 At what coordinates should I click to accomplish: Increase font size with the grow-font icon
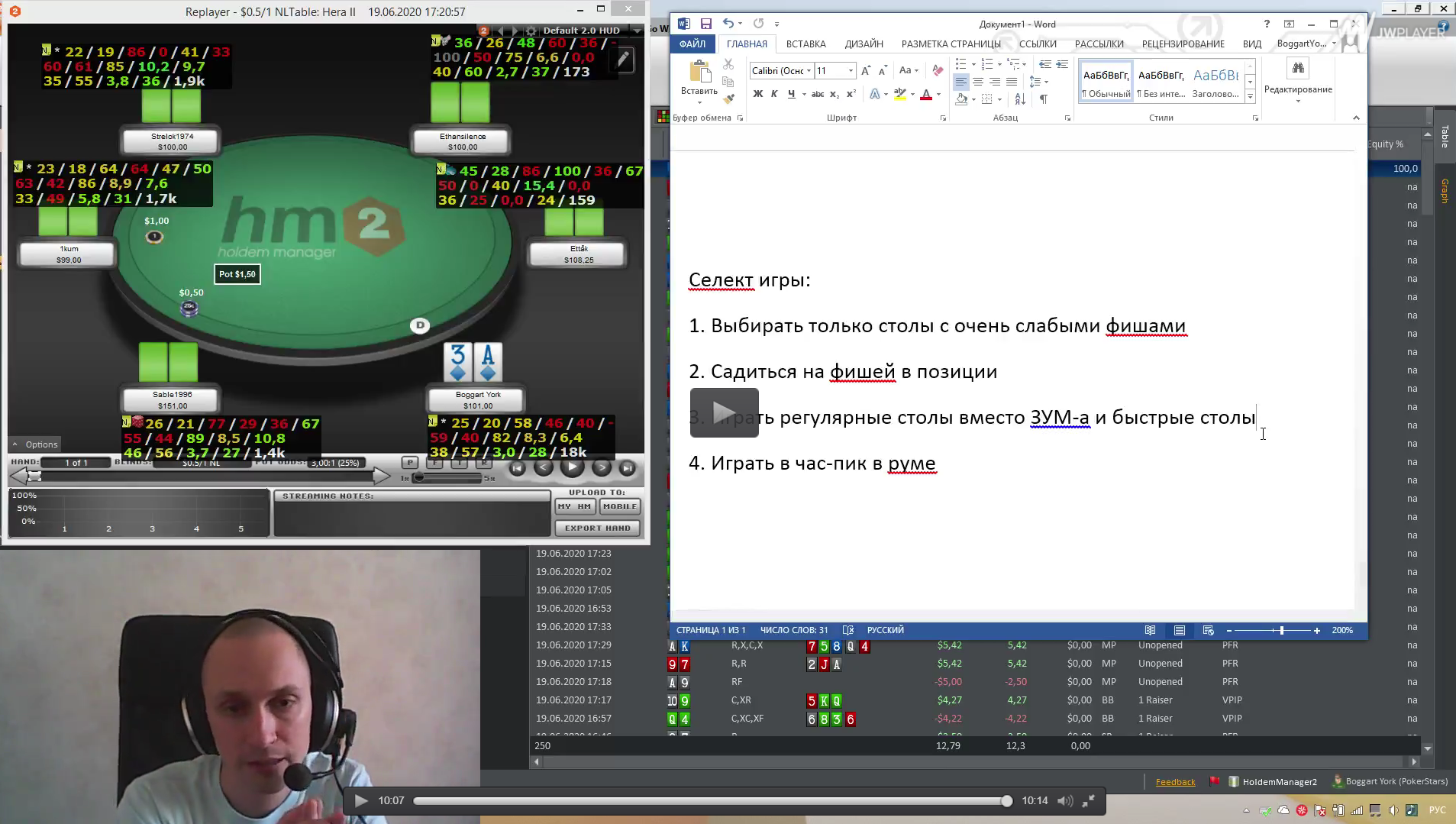[x=866, y=70]
